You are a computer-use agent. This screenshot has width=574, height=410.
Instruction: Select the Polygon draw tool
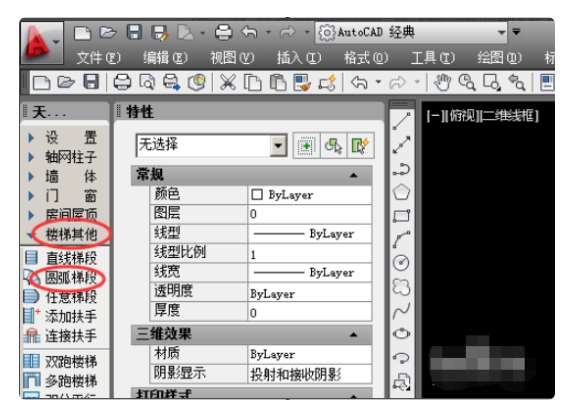point(402,192)
